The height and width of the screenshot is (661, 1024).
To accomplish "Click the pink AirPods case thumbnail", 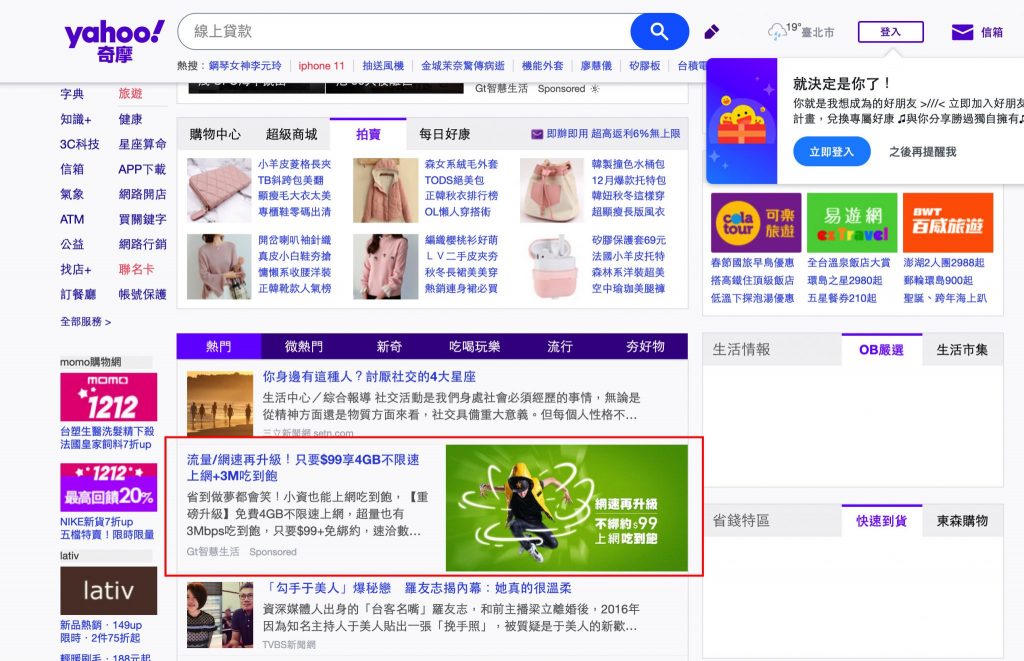I will (552, 266).
